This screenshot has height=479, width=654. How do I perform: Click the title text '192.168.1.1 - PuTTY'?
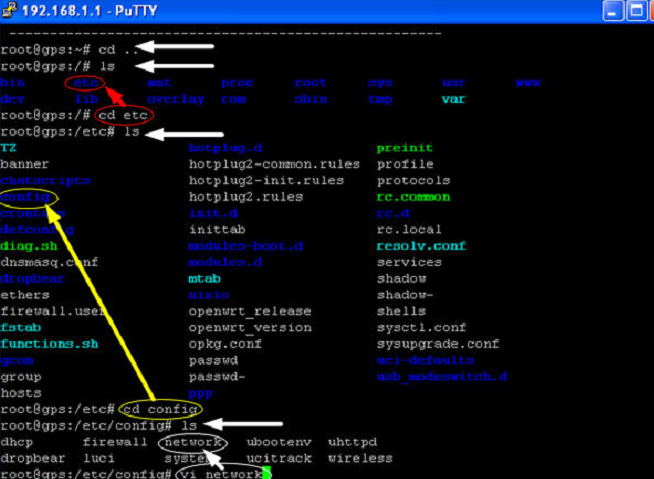coord(89,11)
